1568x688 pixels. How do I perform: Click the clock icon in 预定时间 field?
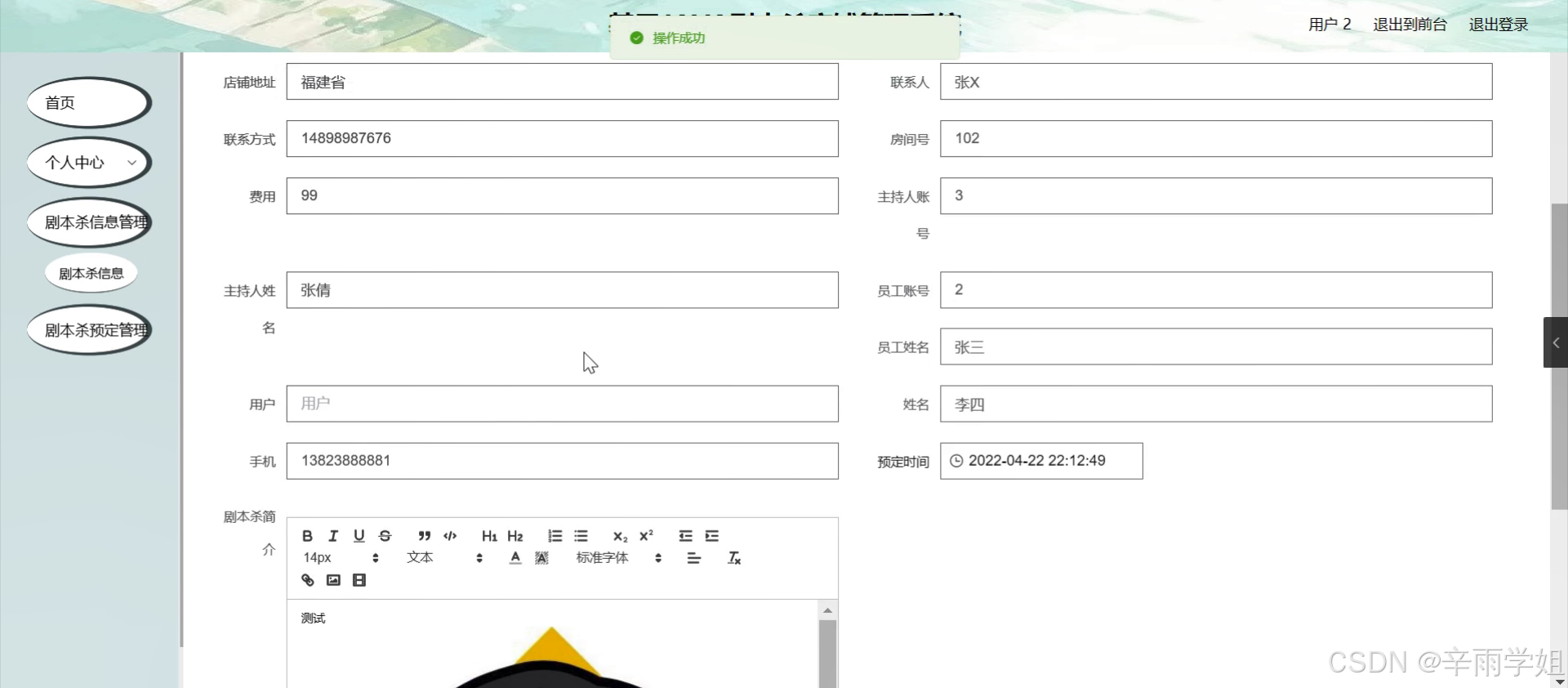pos(956,461)
